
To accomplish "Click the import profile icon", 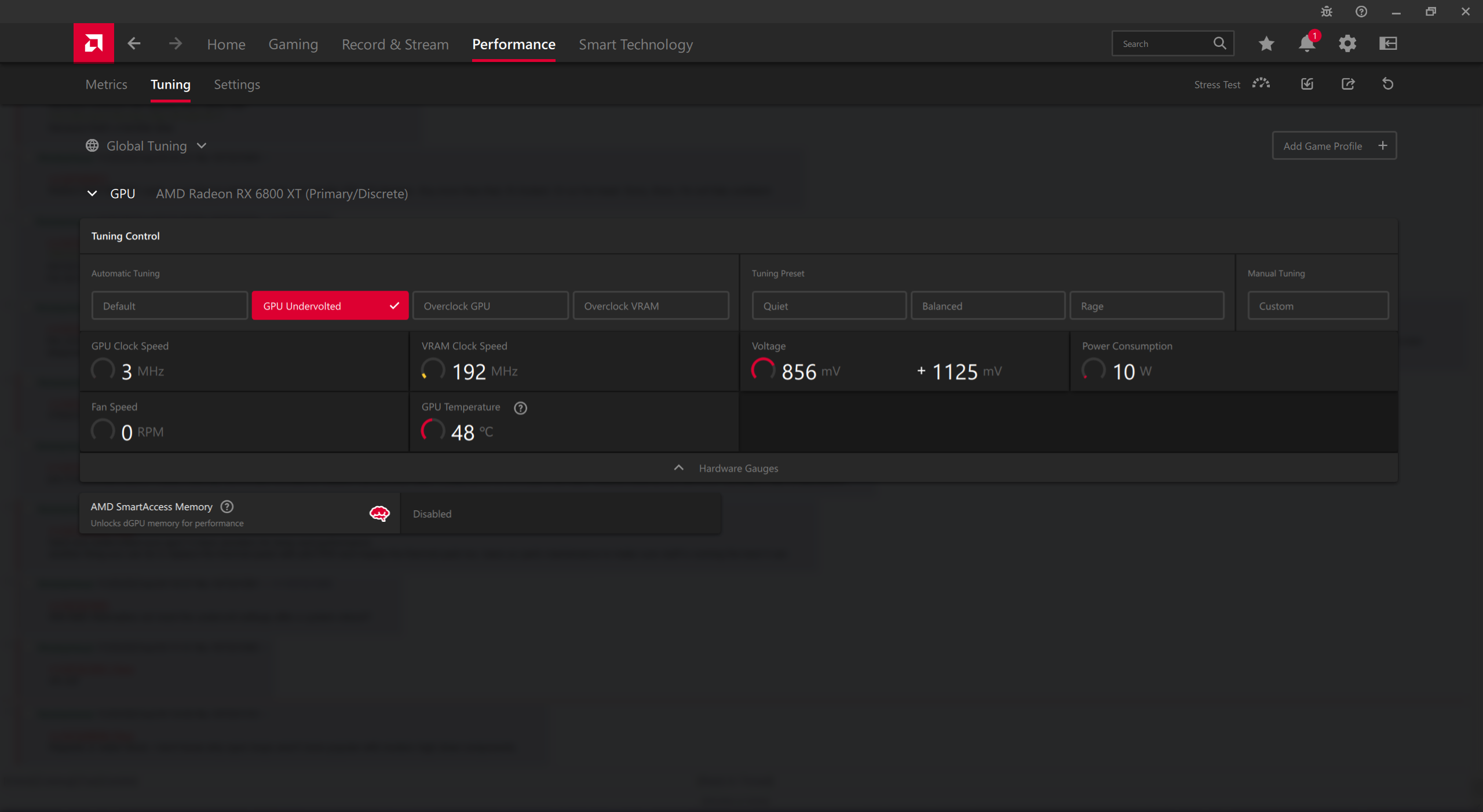I will click(x=1307, y=84).
